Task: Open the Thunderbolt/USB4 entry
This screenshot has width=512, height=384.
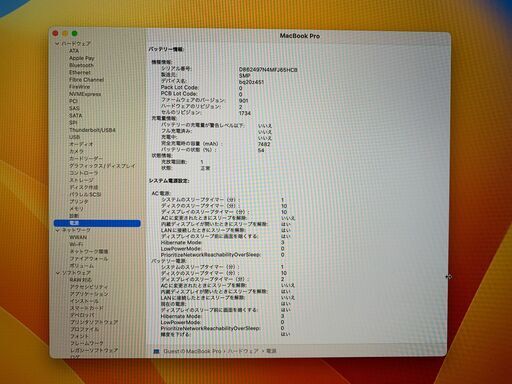Action: 92,130
